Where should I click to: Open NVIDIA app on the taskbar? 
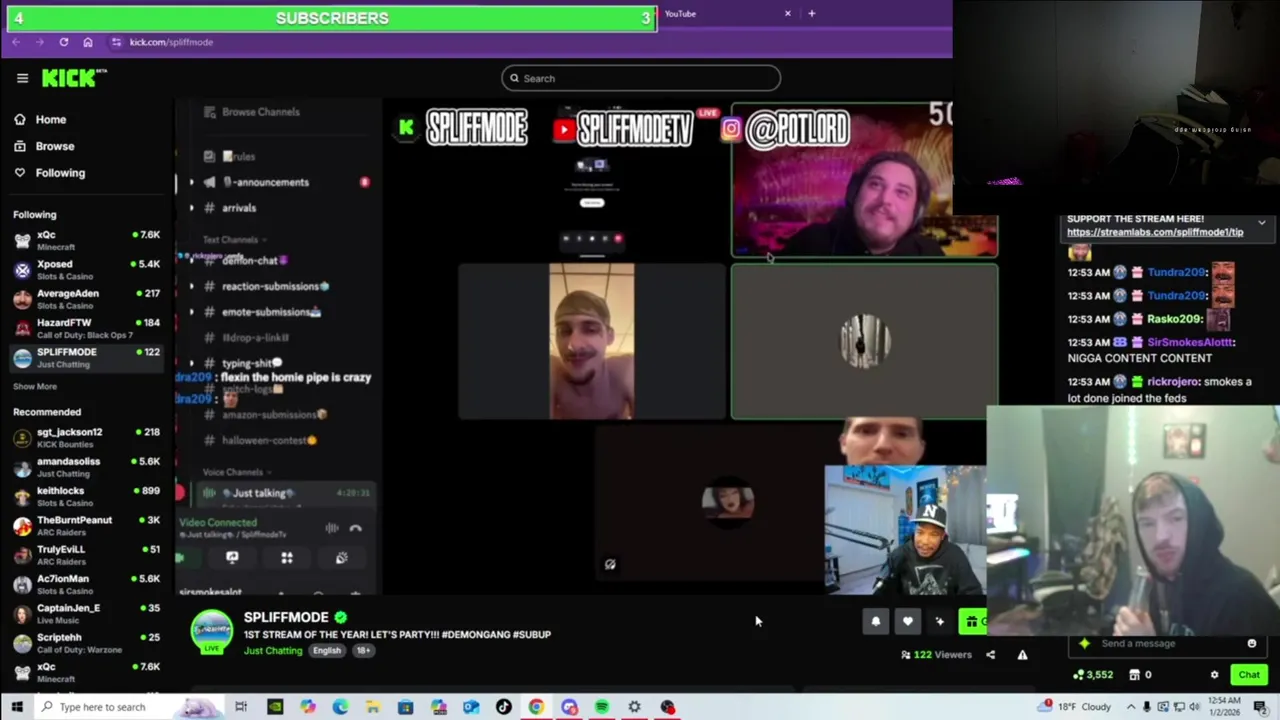(275, 707)
